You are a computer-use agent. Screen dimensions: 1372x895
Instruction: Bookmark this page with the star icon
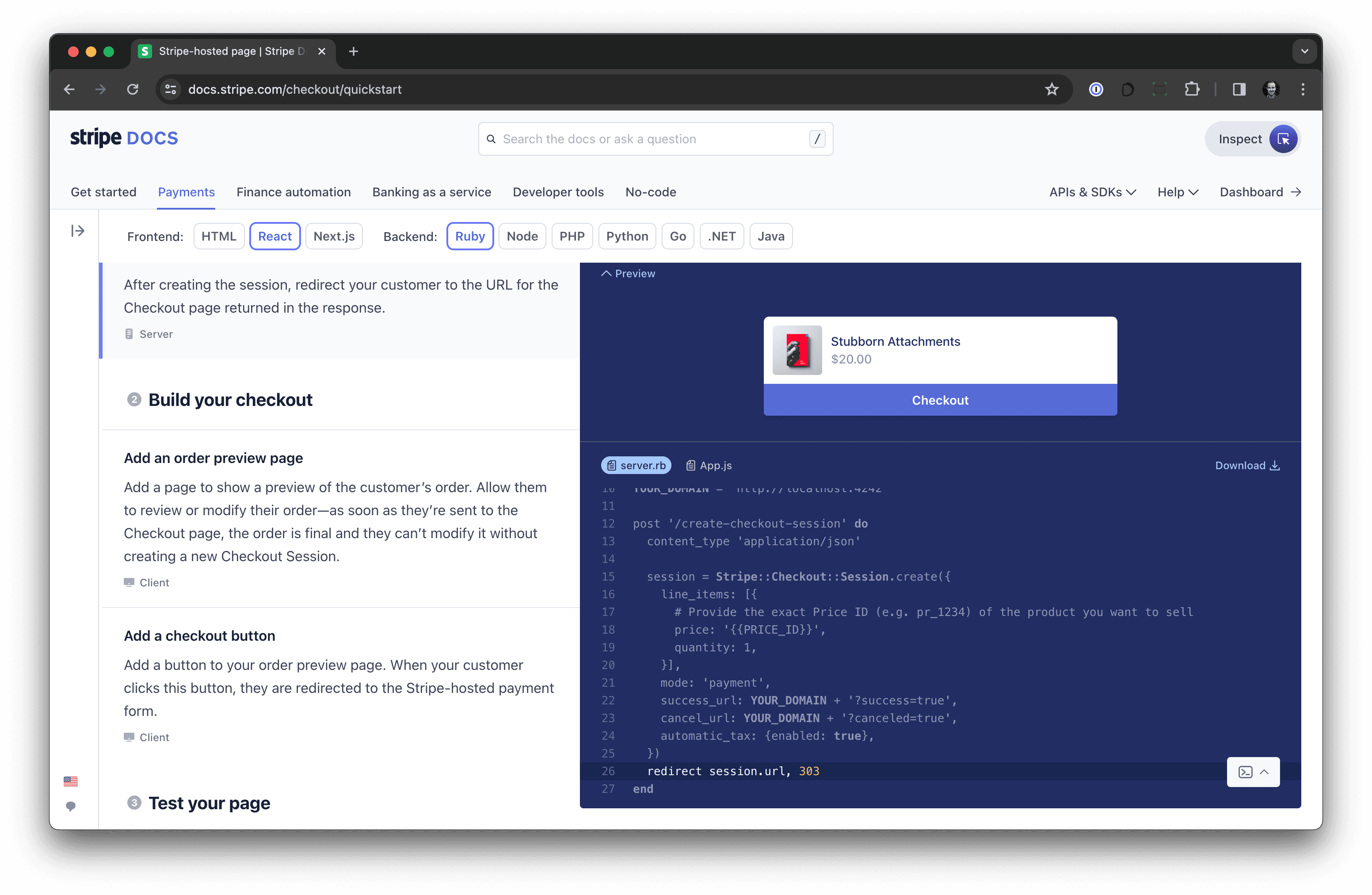tap(1052, 89)
